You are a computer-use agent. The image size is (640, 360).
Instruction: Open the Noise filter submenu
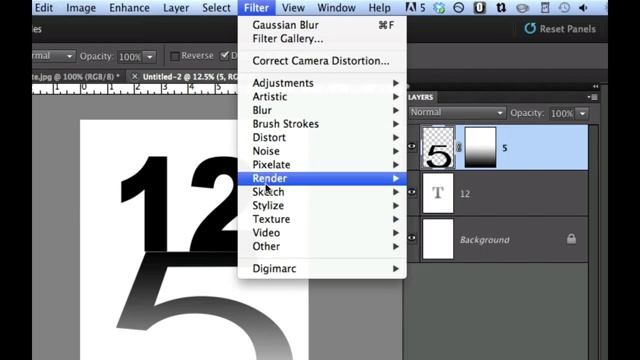coord(322,151)
